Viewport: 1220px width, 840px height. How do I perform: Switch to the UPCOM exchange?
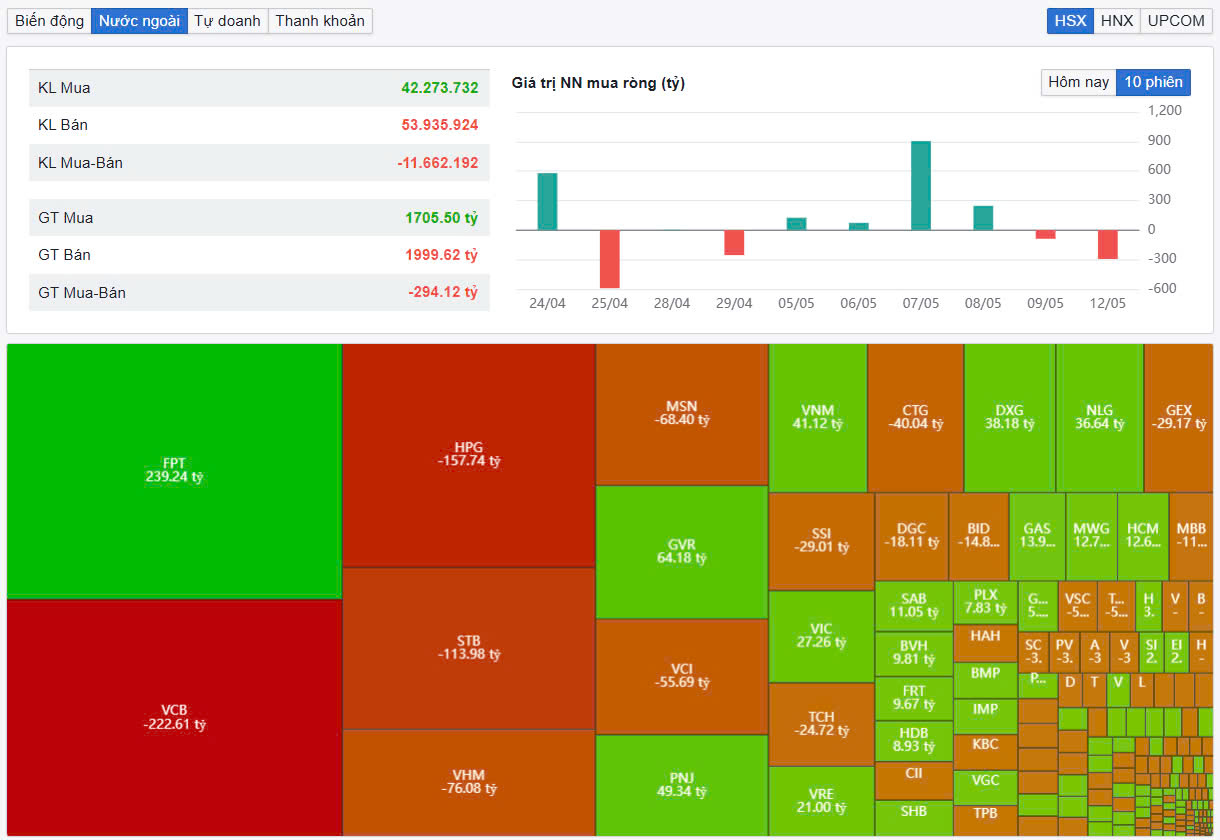point(1176,20)
